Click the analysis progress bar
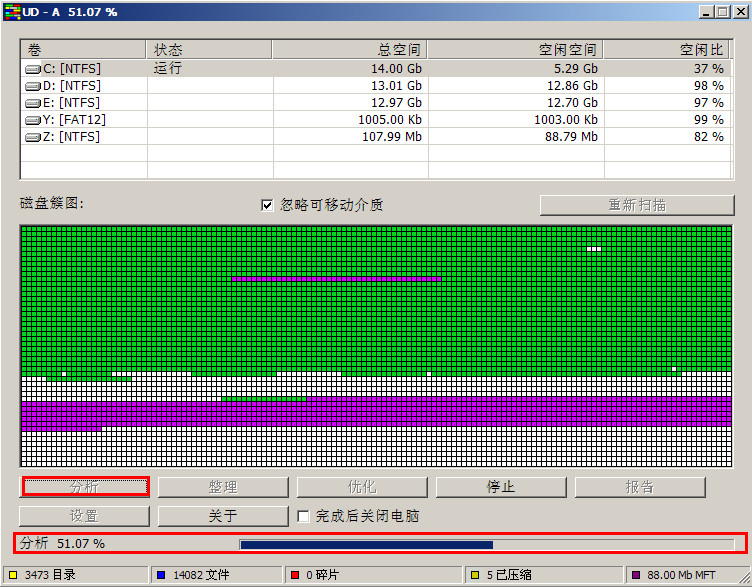This screenshot has height=587, width=752. (486, 544)
